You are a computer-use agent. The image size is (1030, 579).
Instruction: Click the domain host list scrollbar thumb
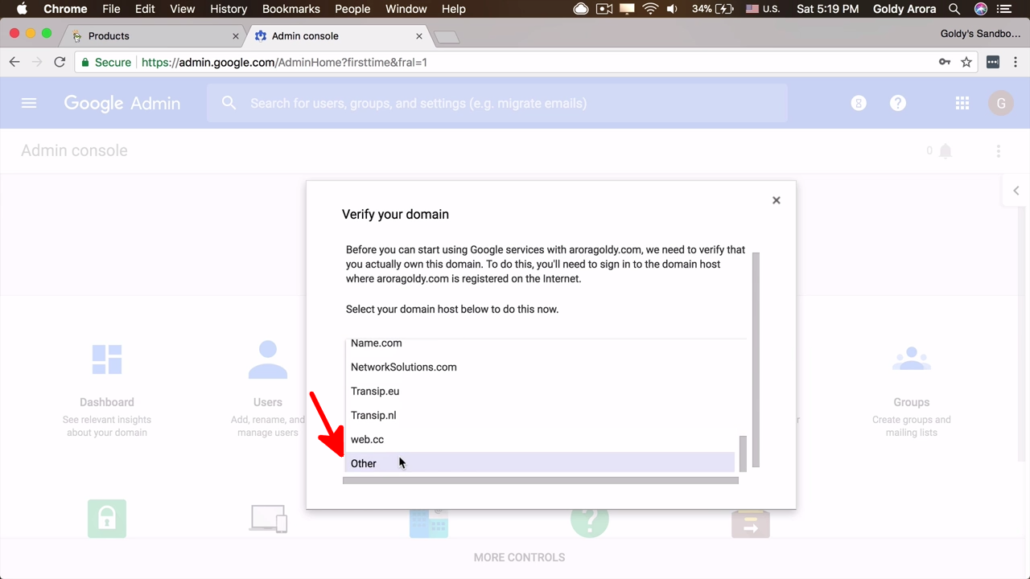743,453
